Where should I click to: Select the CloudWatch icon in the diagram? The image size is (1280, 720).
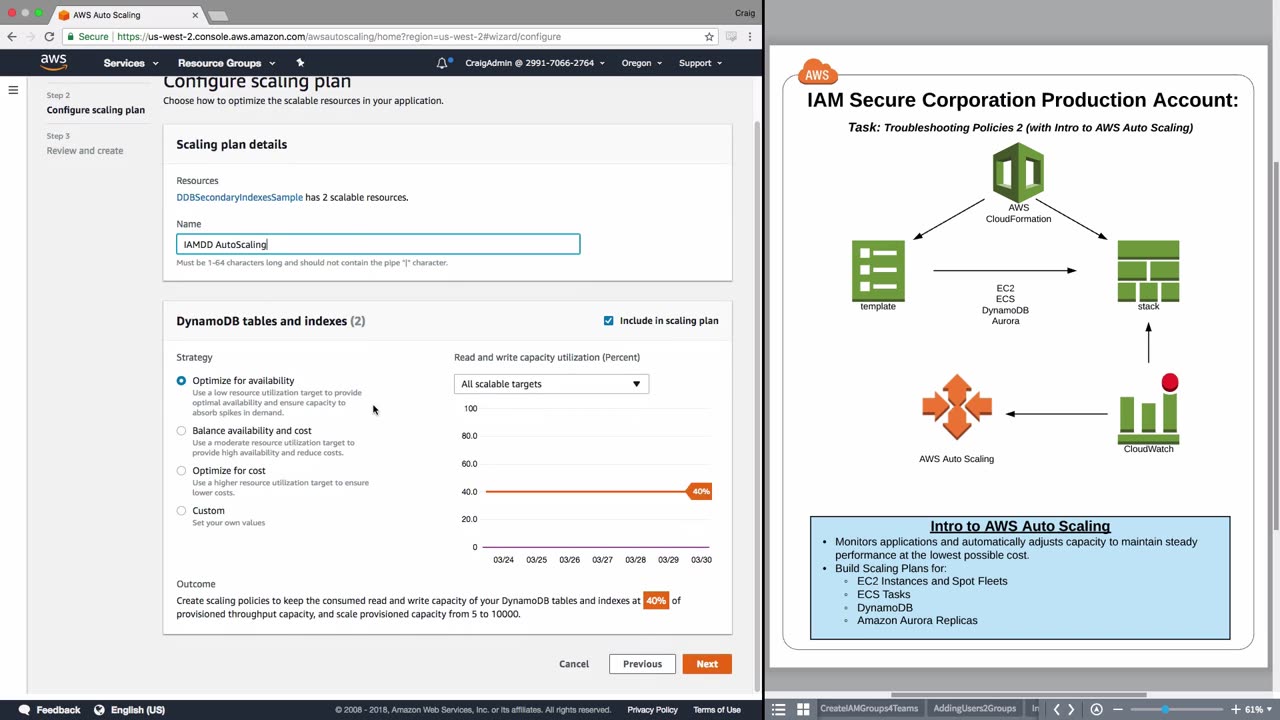tap(1148, 418)
